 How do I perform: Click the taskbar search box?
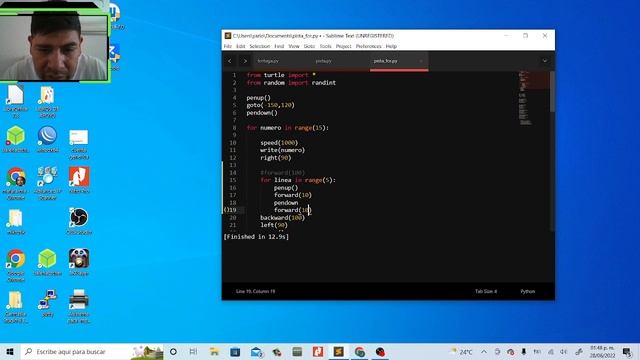pos(92,352)
